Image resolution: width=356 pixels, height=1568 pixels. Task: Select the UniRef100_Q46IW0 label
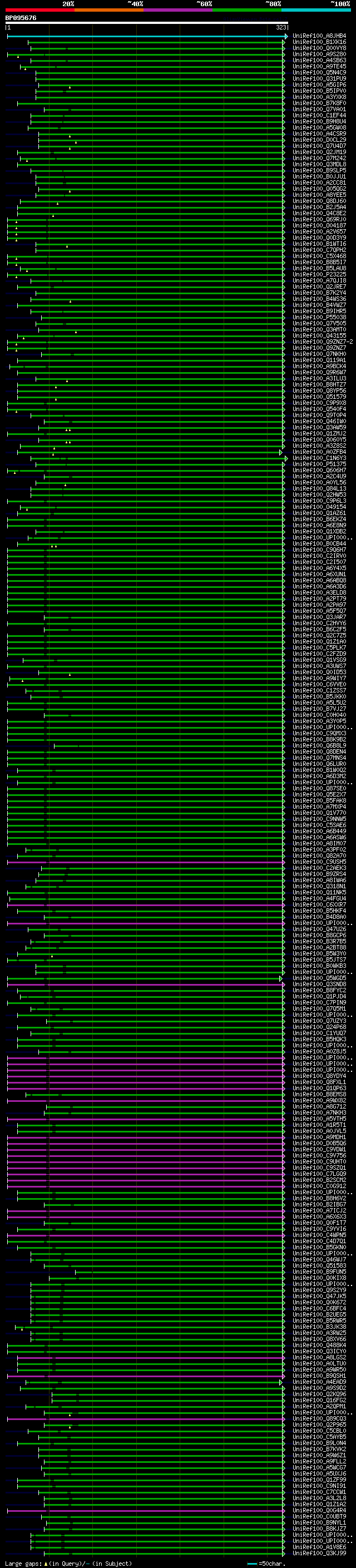[319, 421]
